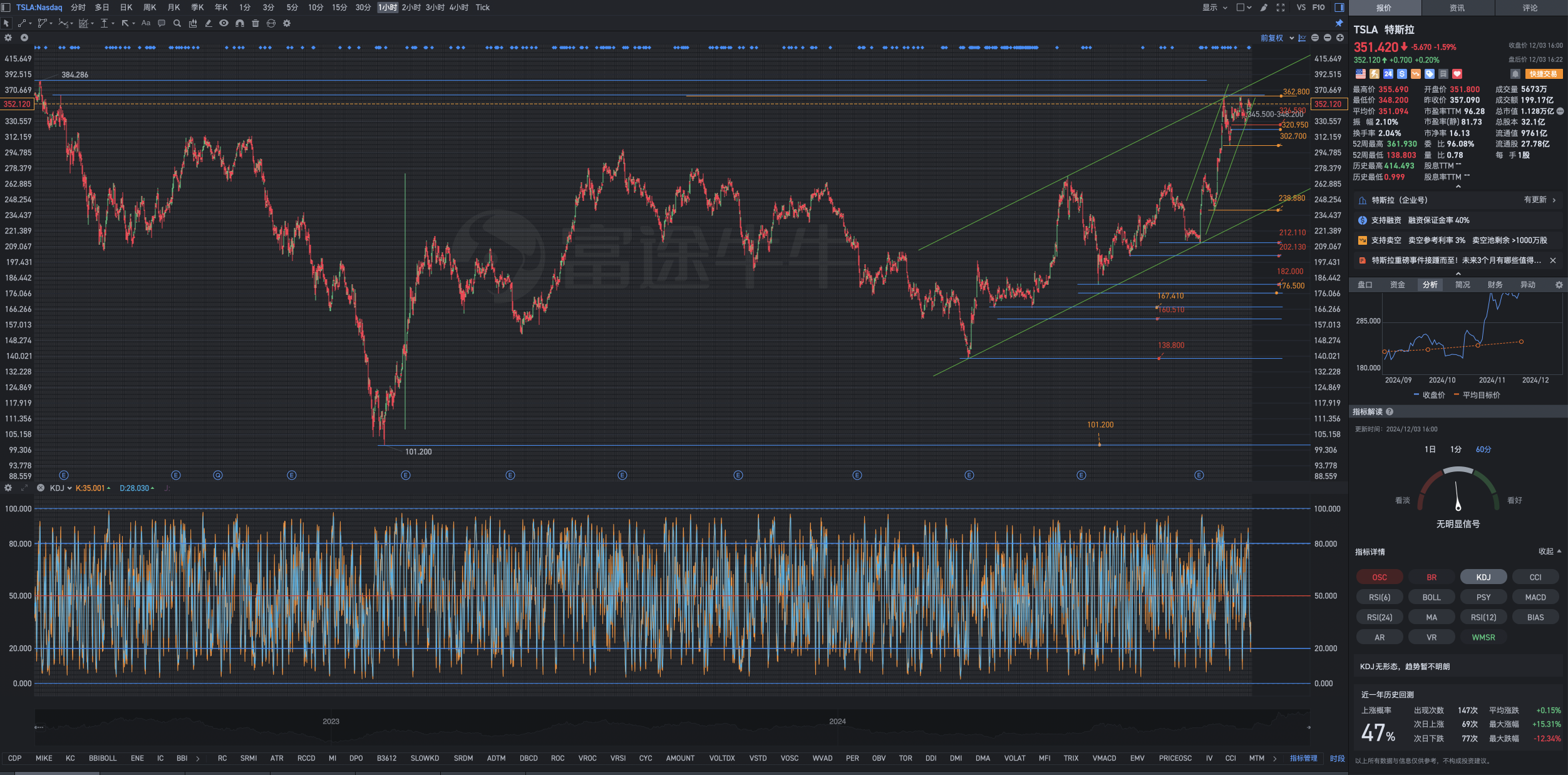
Task: Click the paintbrush skin icon
Action: 1264,8
